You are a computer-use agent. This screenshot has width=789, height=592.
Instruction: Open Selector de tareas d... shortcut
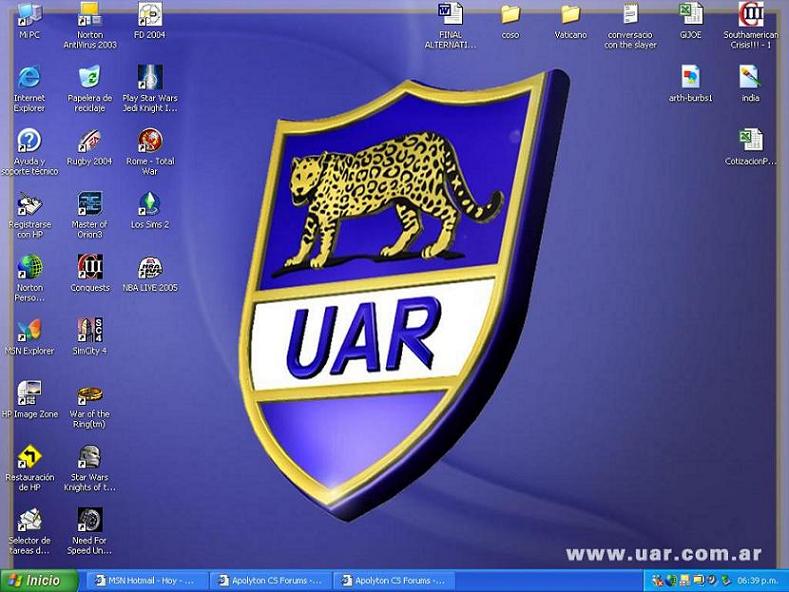click(29, 531)
